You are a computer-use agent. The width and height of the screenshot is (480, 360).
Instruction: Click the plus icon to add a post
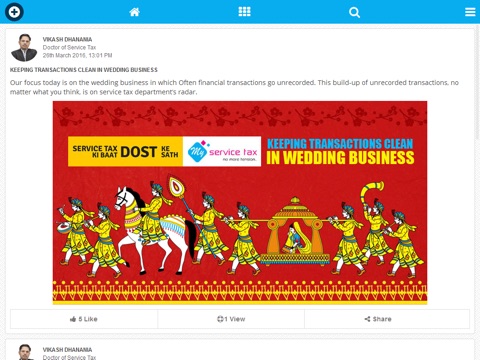(x=14, y=12)
